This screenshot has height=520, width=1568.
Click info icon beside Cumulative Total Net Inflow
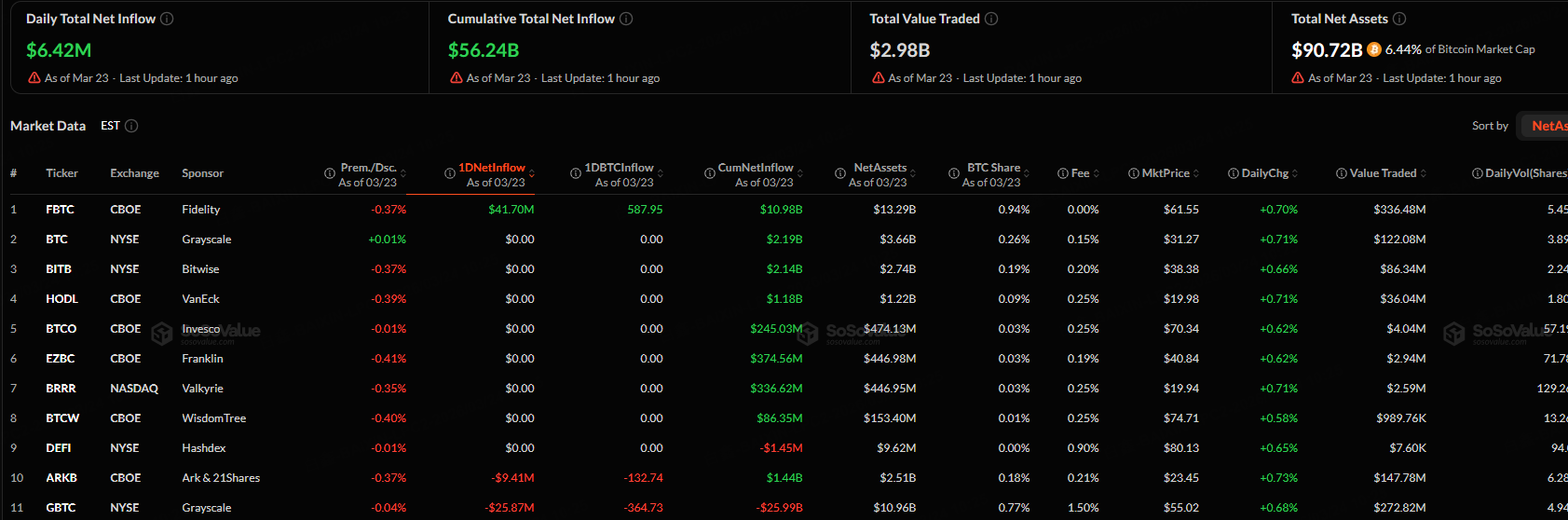point(626,19)
